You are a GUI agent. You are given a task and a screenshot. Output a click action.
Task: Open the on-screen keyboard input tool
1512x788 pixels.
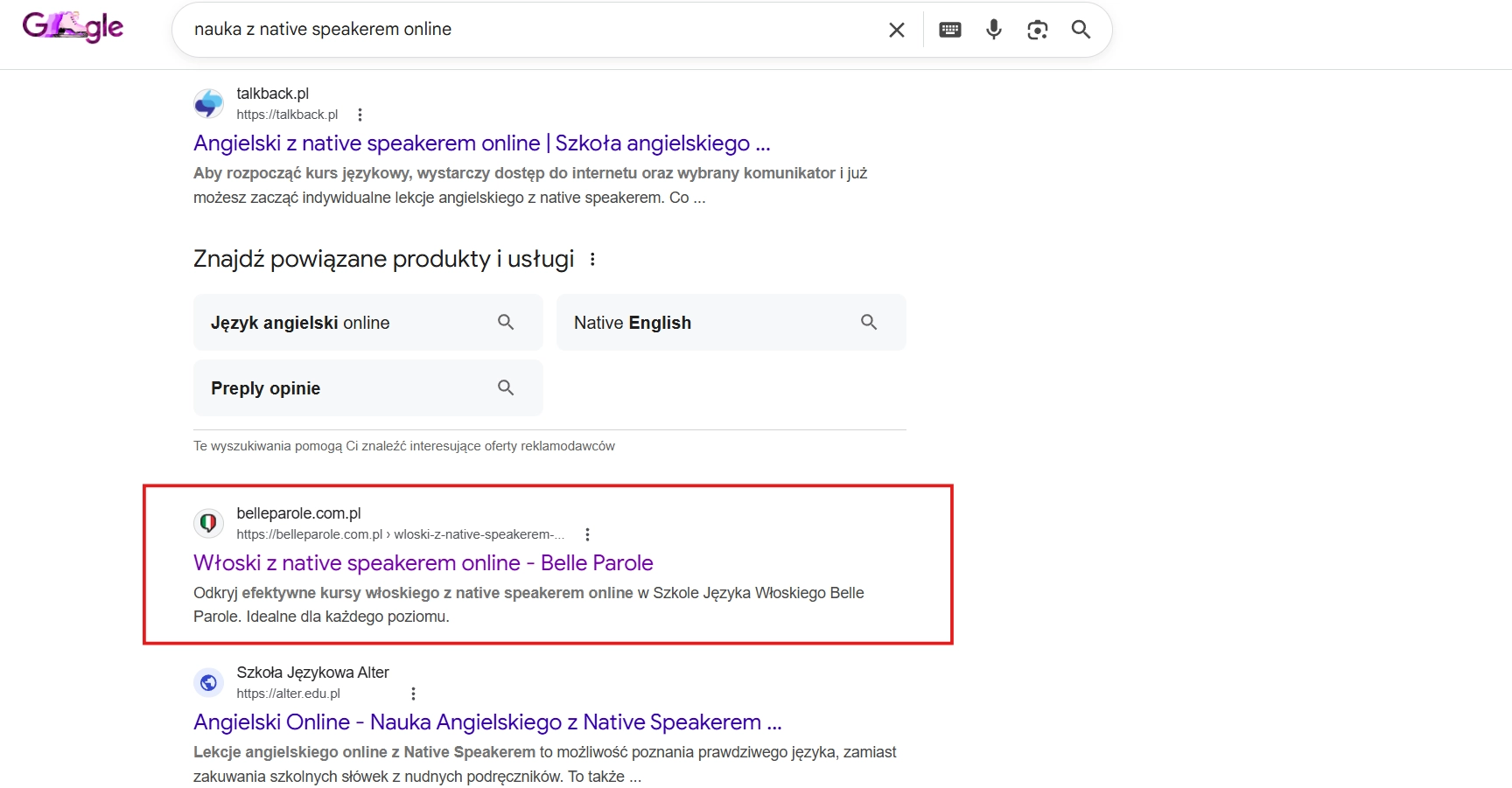[x=949, y=30]
